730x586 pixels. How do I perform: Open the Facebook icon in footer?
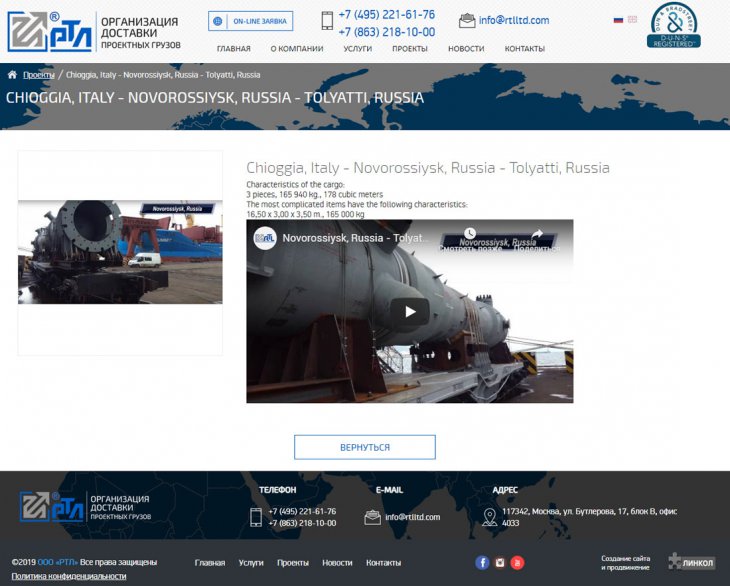pyautogui.click(x=482, y=563)
